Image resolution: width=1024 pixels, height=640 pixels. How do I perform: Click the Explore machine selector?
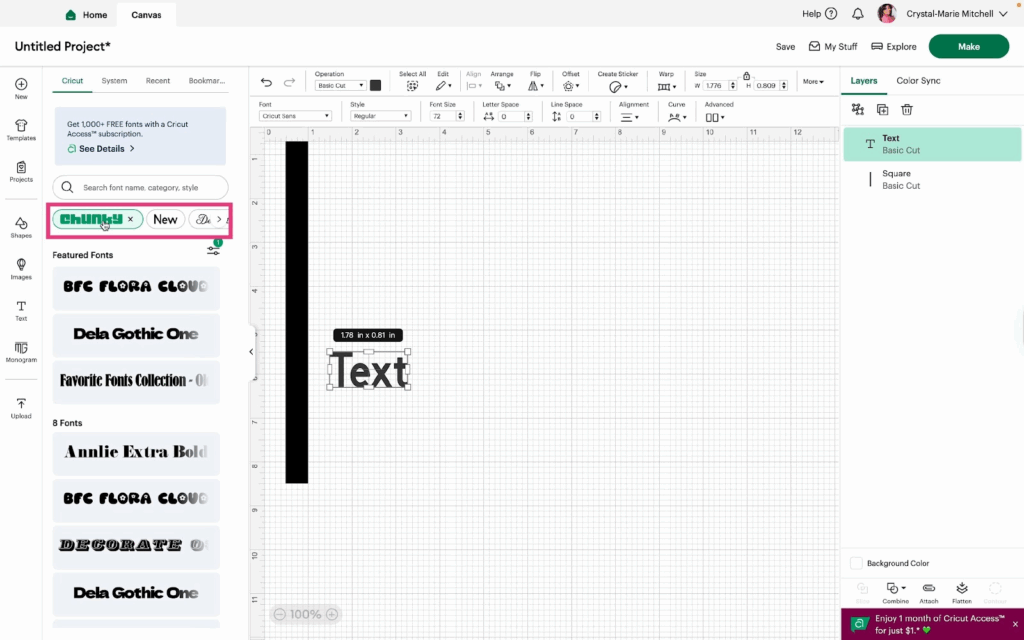click(894, 46)
